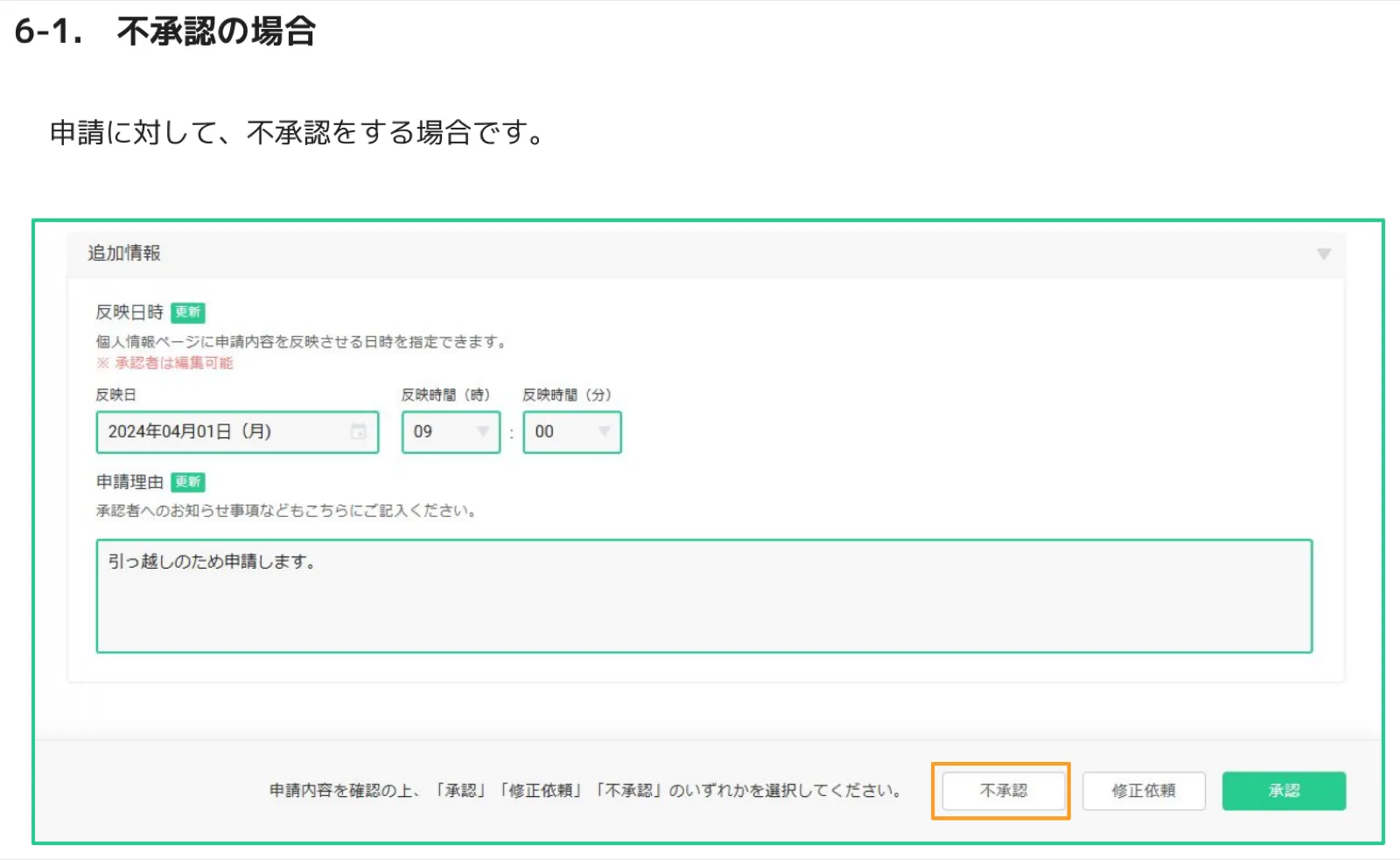Click the red note ※ 承認者は編集可能
The width and height of the screenshot is (1400, 860).
pyautogui.click(x=164, y=362)
